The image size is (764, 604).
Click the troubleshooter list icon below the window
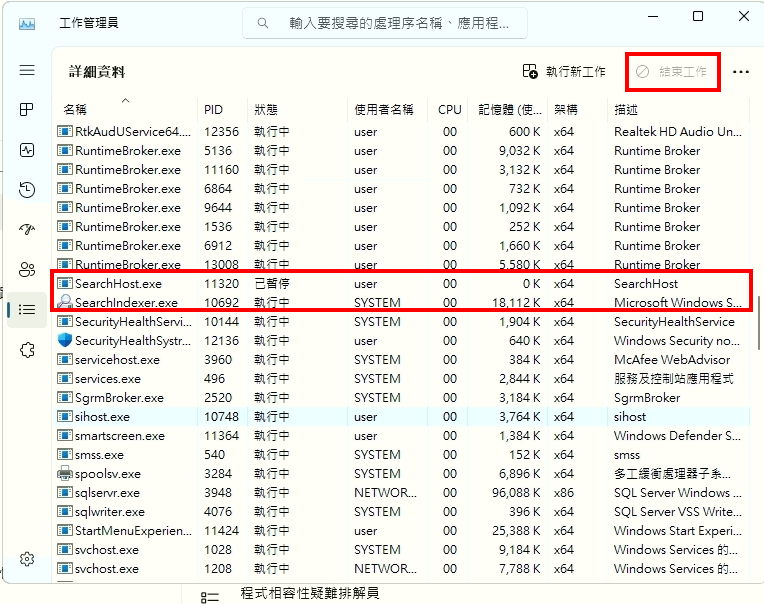pyautogui.click(x=210, y=597)
